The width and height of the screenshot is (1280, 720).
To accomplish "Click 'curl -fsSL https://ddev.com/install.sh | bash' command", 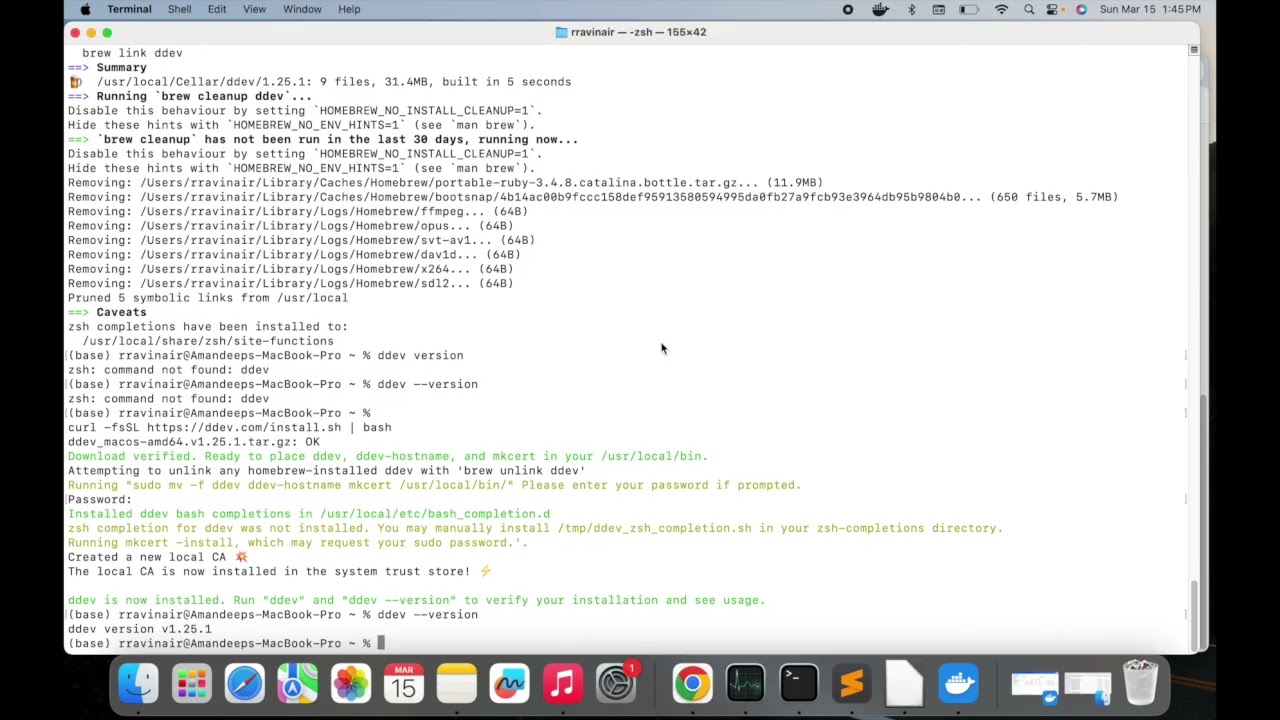I will 230,427.
